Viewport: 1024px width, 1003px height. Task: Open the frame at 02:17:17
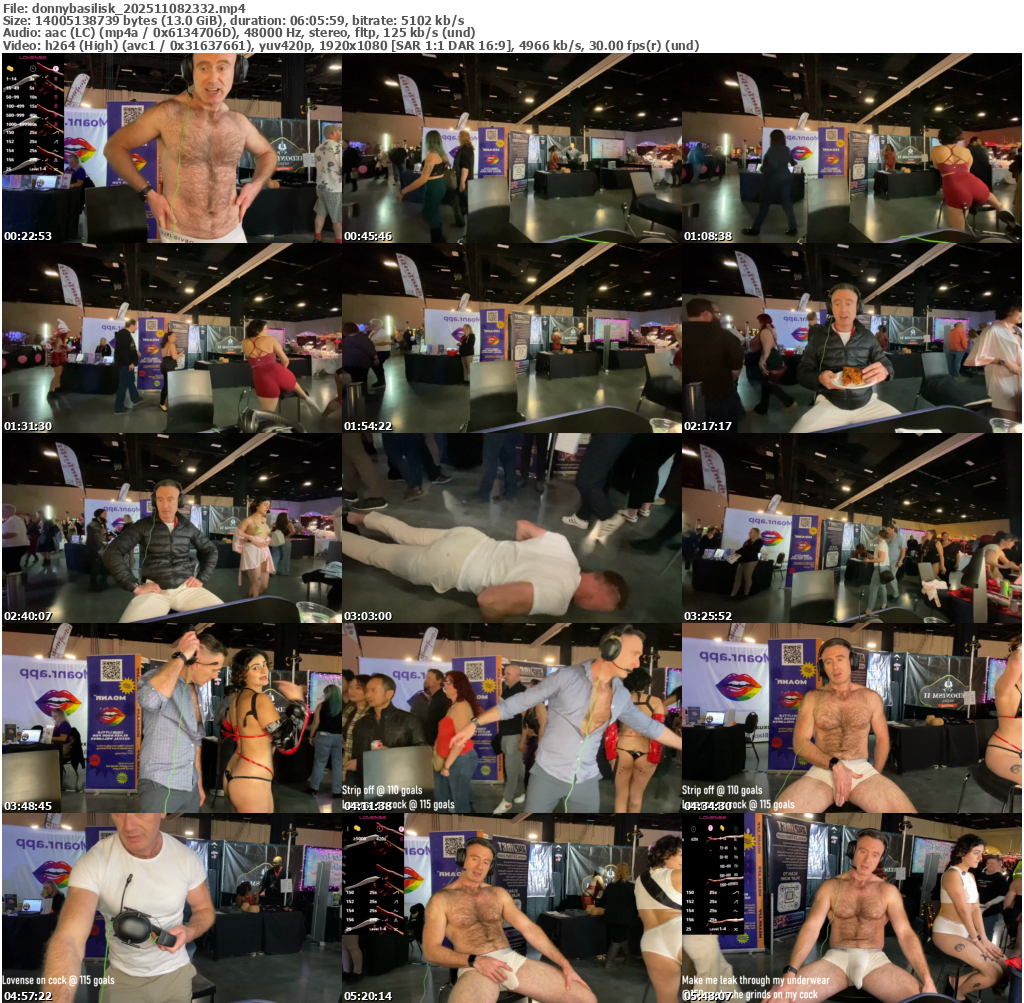tap(851, 338)
